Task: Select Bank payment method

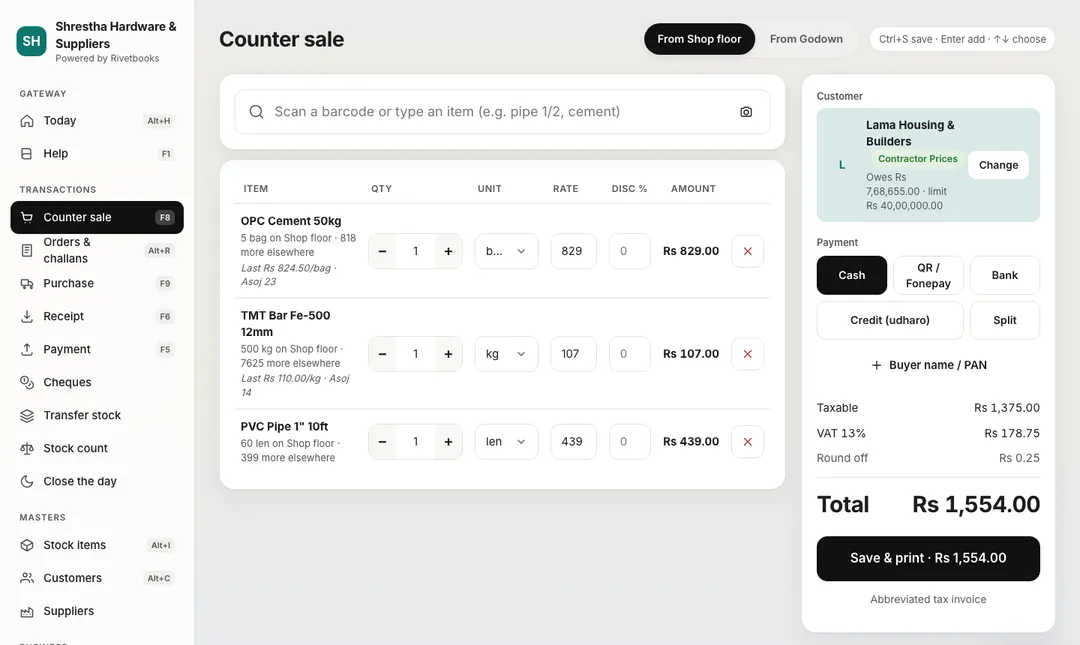Action: click(x=1004, y=275)
